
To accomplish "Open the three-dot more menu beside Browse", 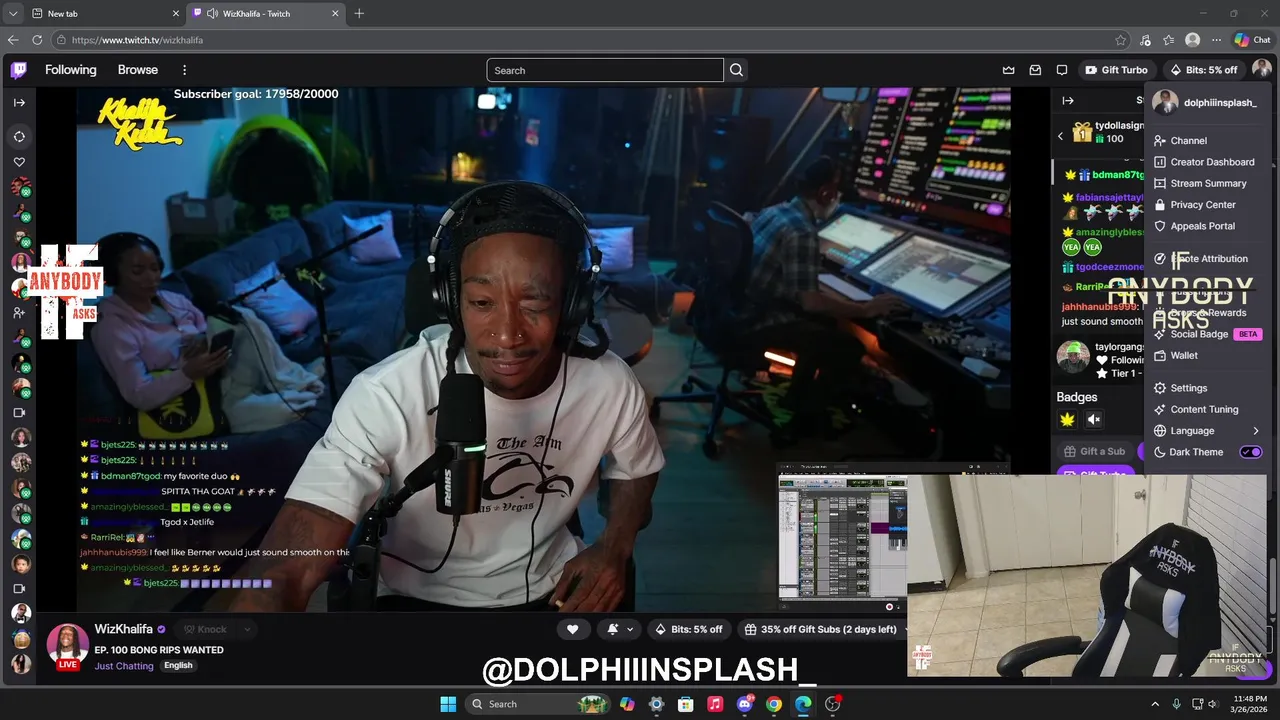I will pos(184,70).
